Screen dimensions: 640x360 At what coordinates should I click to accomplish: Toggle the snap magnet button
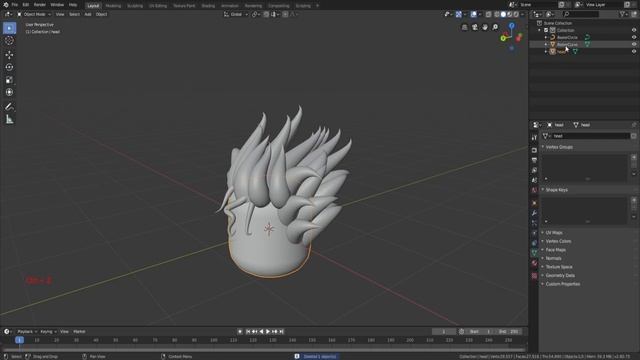pos(266,14)
